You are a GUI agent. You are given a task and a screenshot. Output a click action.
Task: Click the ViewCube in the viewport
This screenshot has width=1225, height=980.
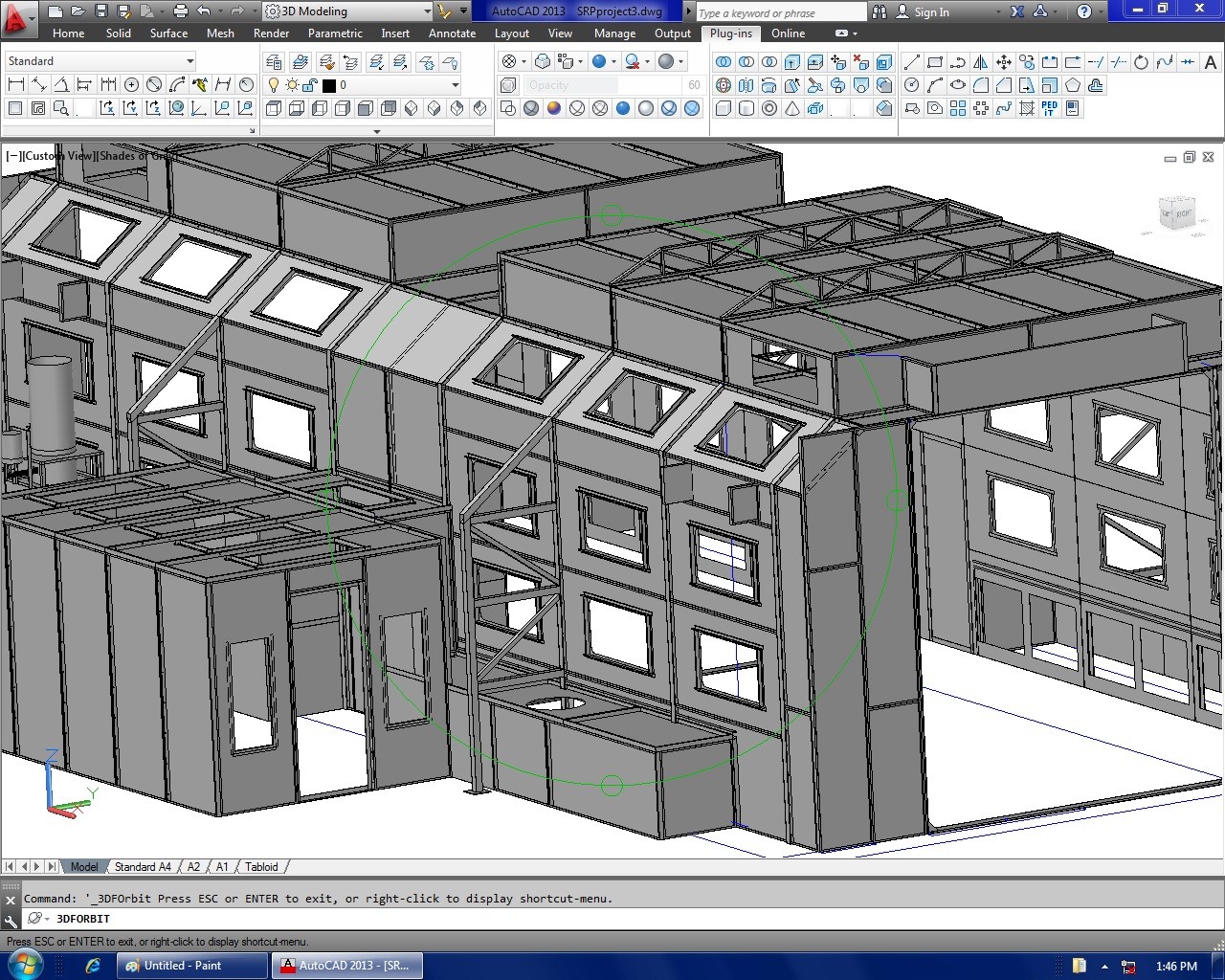click(x=1176, y=213)
